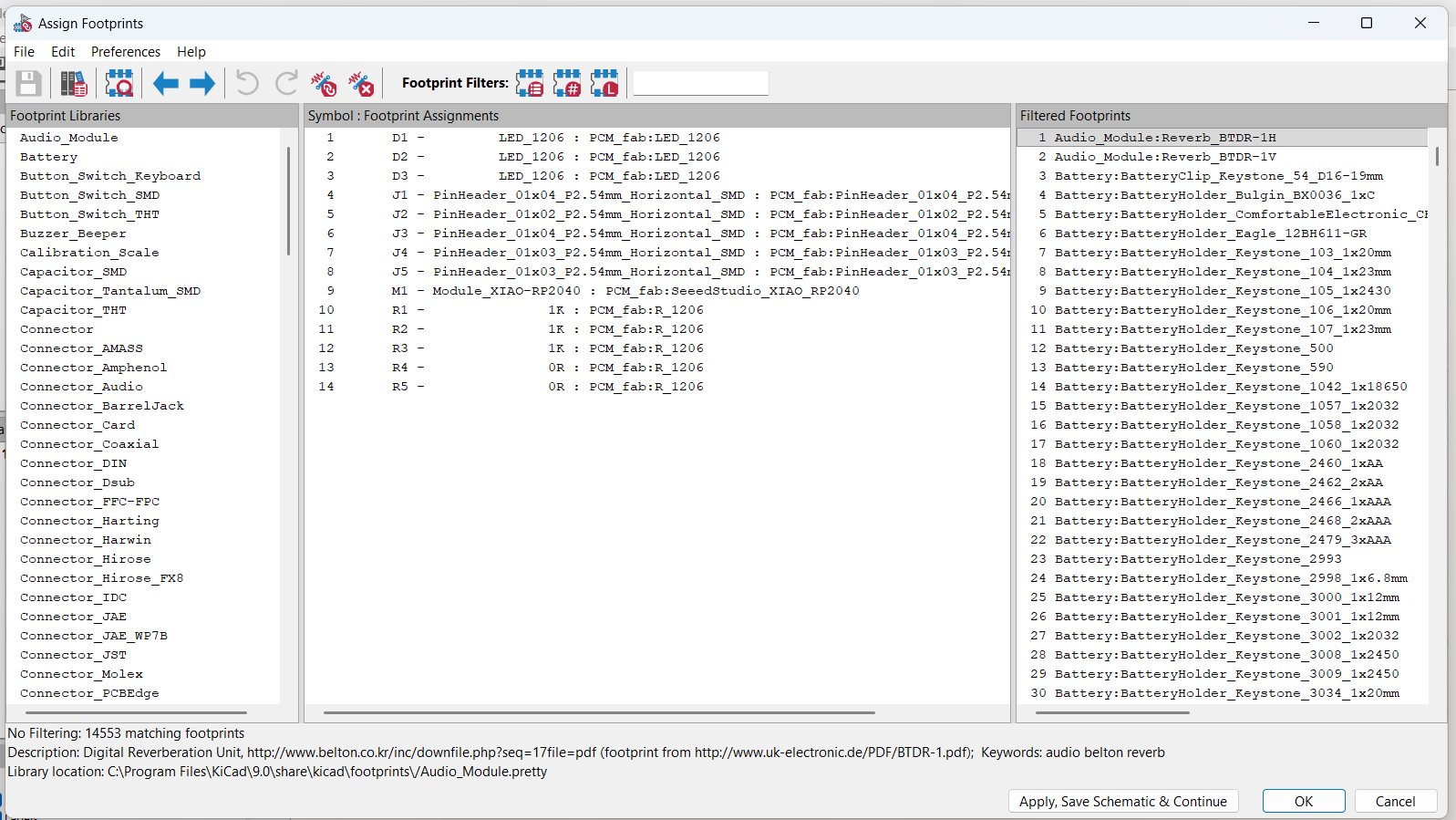Select symbol row R4 0R
This screenshot has width=1456, height=820.
pyautogui.click(x=657, y=368)
